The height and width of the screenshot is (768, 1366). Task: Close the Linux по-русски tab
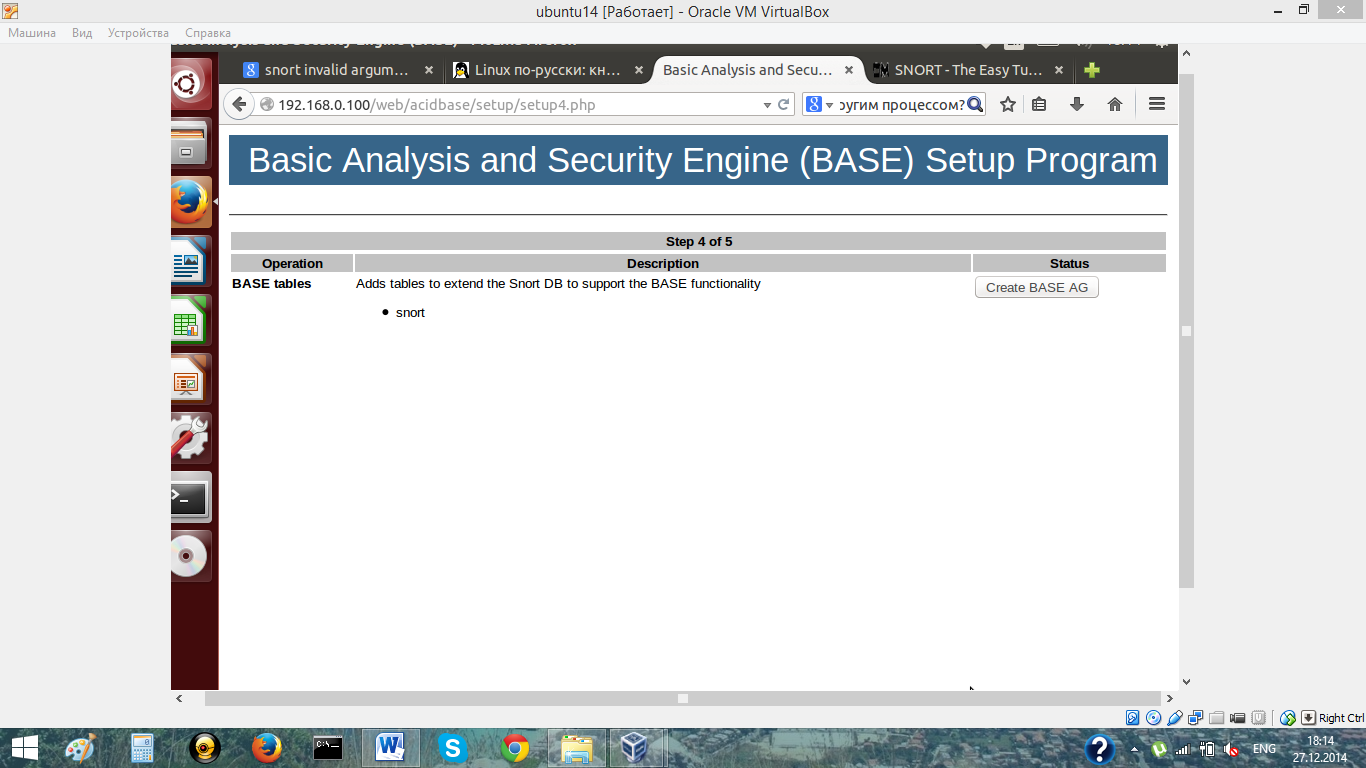click(x=639, y=70)
